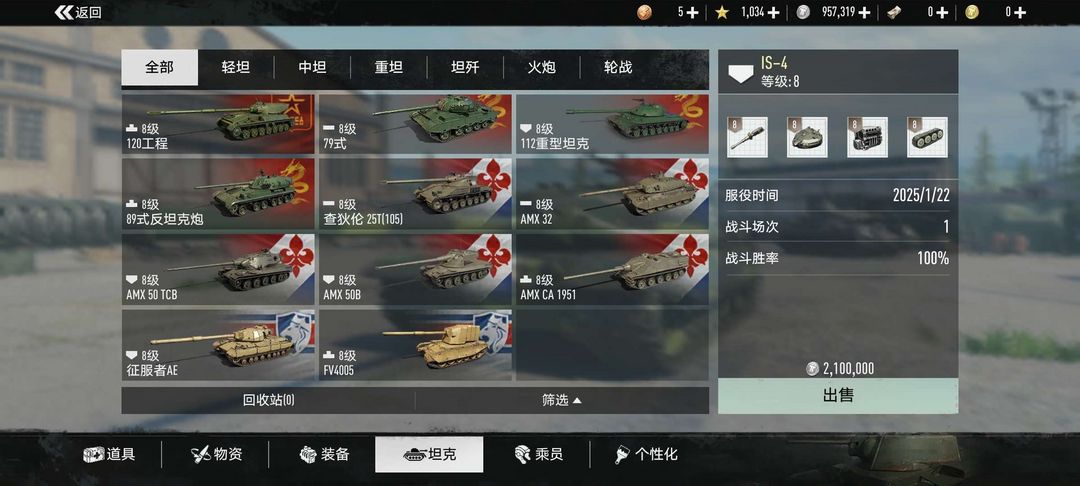Screen dimensions: 1080x486
Task: Open the 乘员 crew section
Action: pyautogui.click(x=539, y=454)
